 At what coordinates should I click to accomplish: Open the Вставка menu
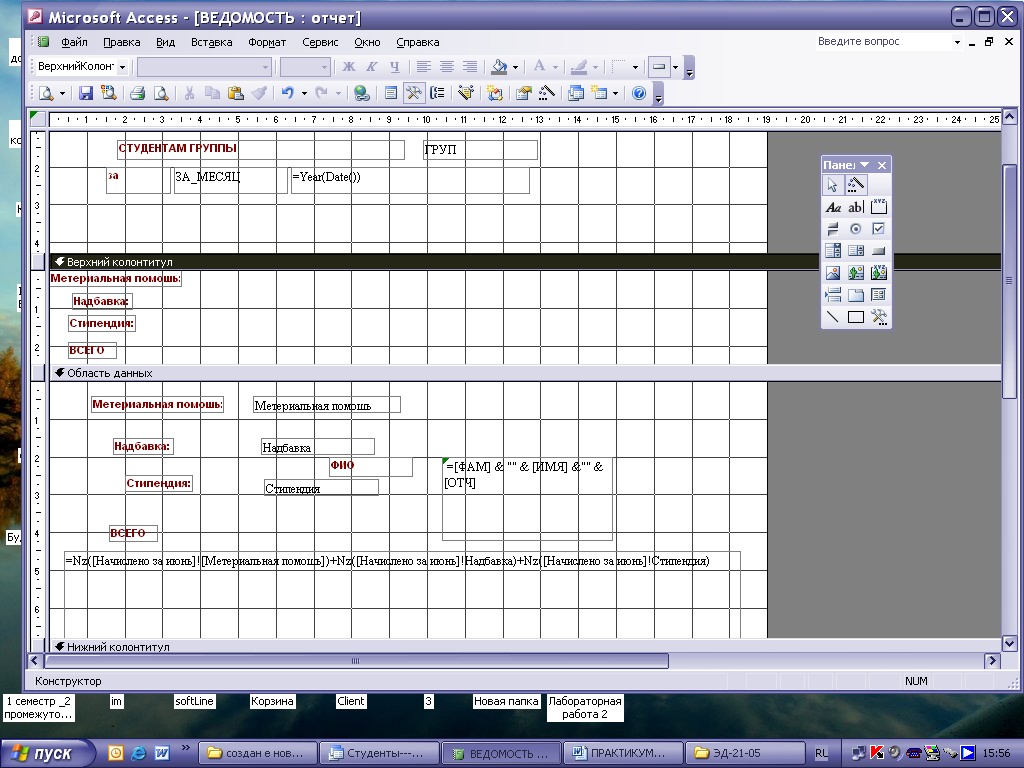[x=212, y=42]
